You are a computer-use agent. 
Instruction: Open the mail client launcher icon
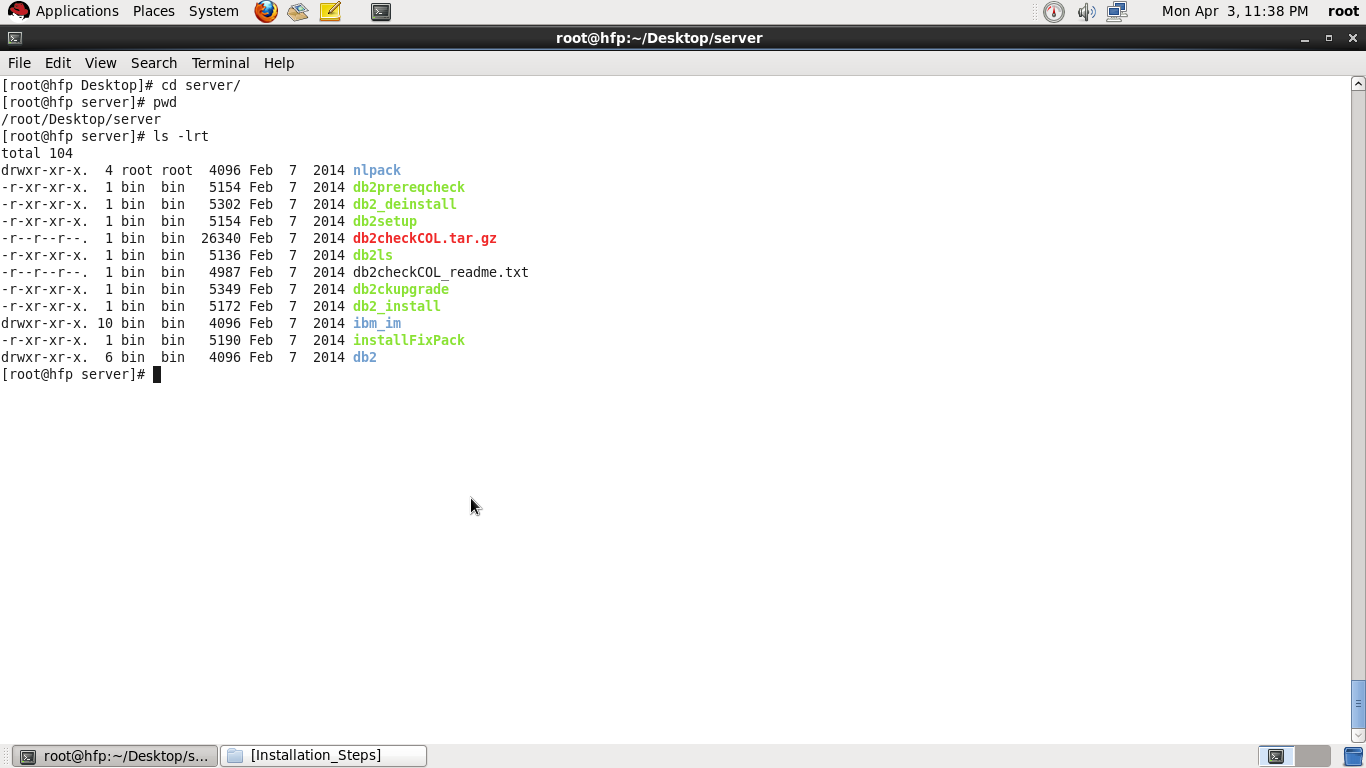point(298,12)
